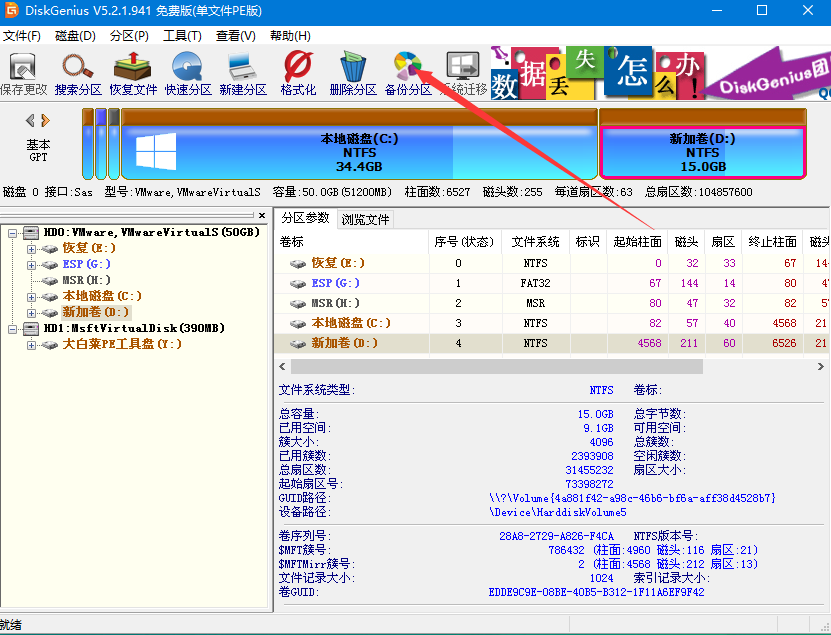The width and height of the screenshot is (831, 635).
Task: Open the 帮助(H) menu
Action: tap(290, 36)
